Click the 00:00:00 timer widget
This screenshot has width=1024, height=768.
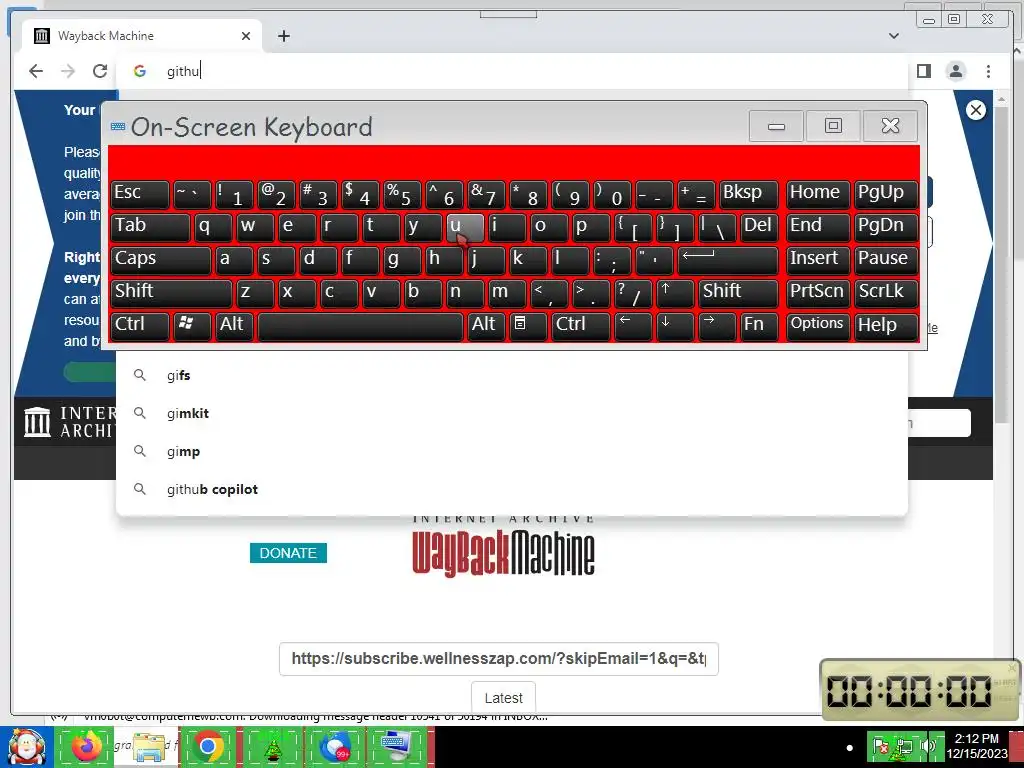920,690
